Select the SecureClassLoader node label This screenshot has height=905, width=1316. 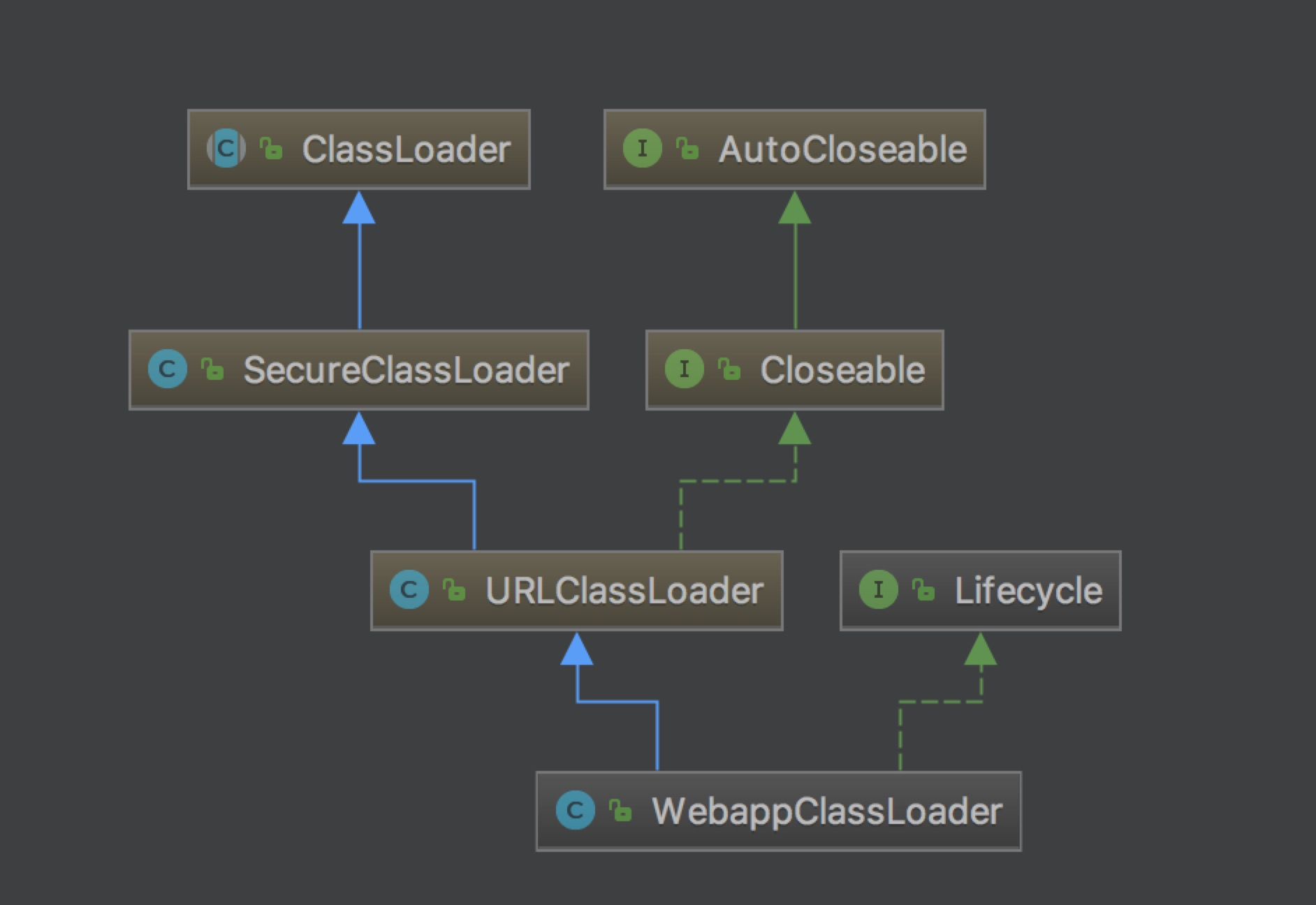(406, 370)
